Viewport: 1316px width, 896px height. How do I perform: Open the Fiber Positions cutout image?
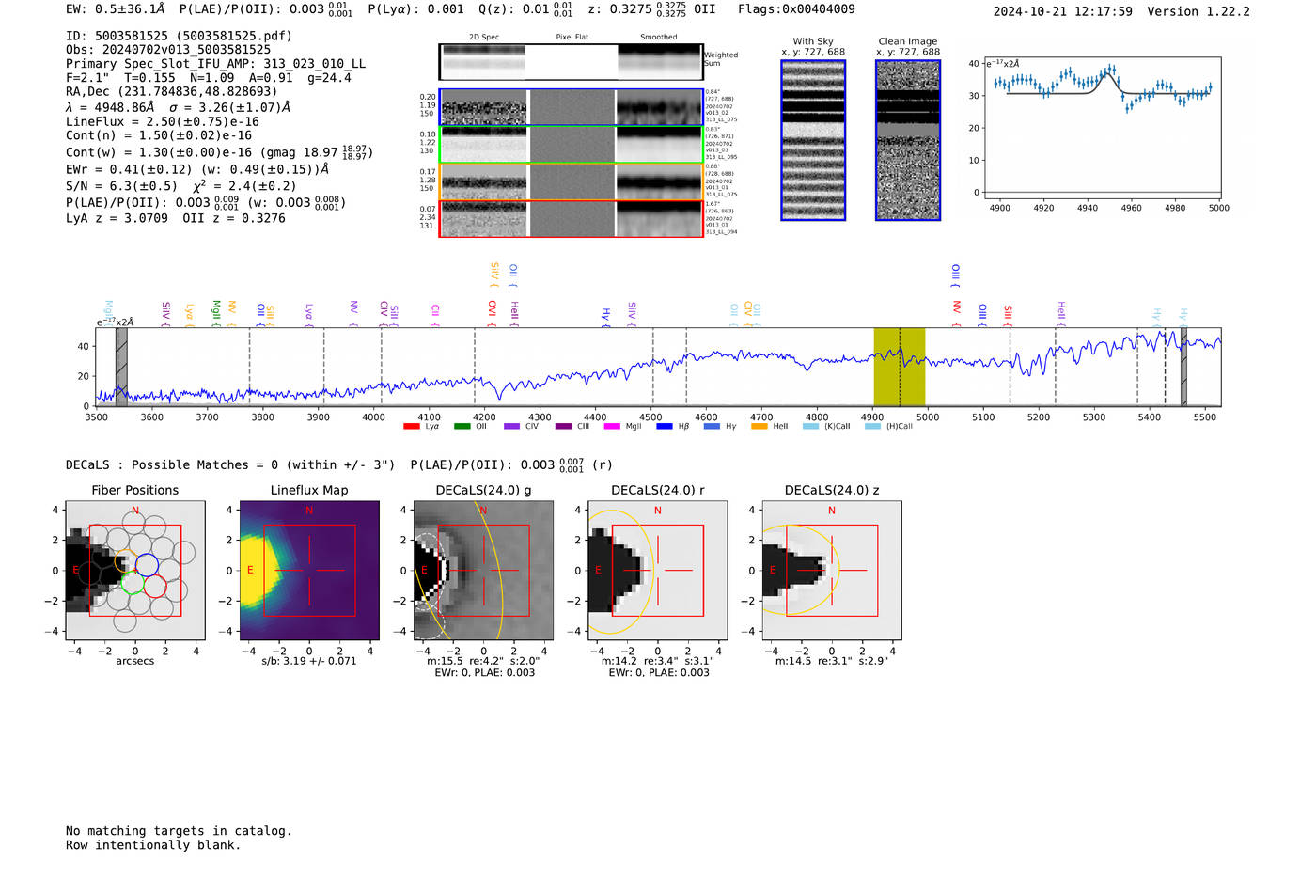[135, 570]
